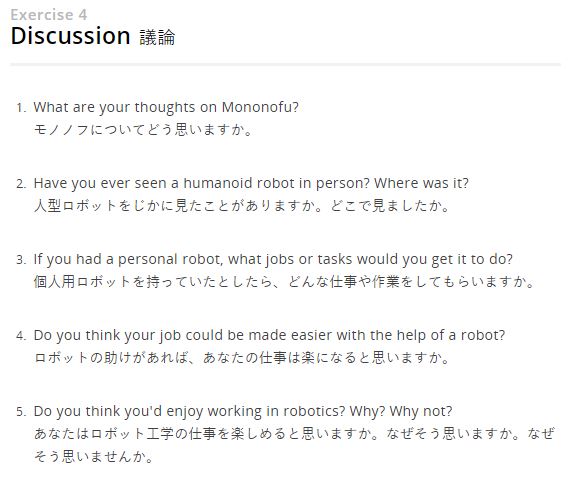The image size is (568, 482).
Task: Click the Exercise 4 label
Action: click(x=49, y=15)
